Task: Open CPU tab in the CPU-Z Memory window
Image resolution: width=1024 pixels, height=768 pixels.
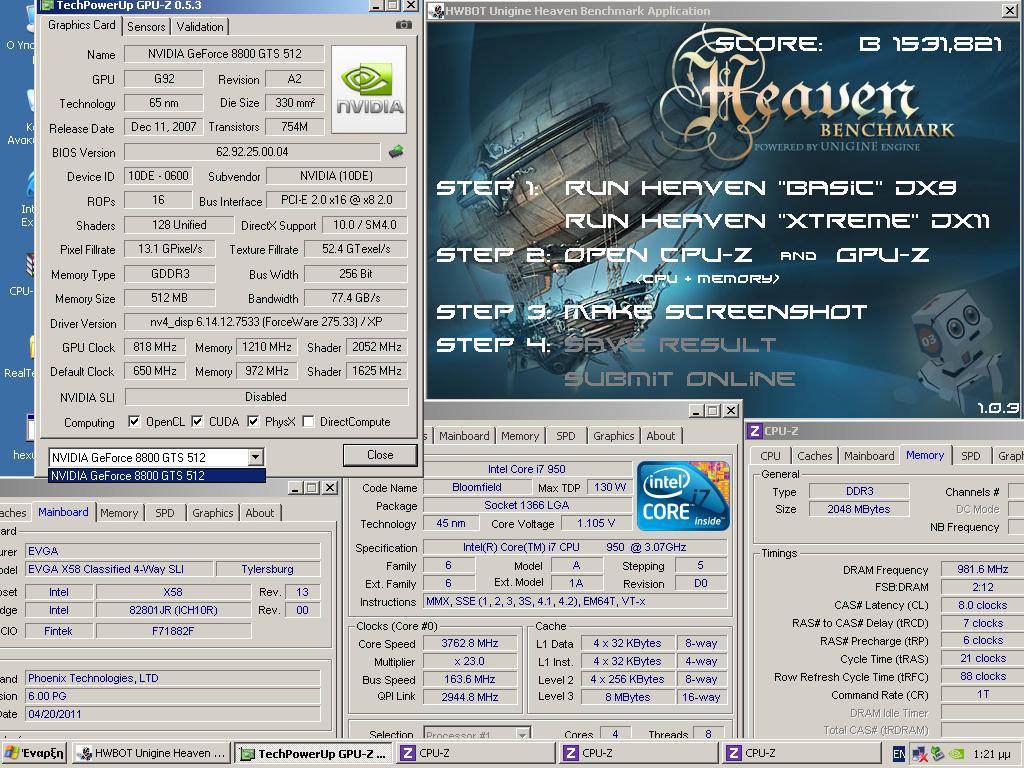Action: pyautogui.click(x=771, y=456)
